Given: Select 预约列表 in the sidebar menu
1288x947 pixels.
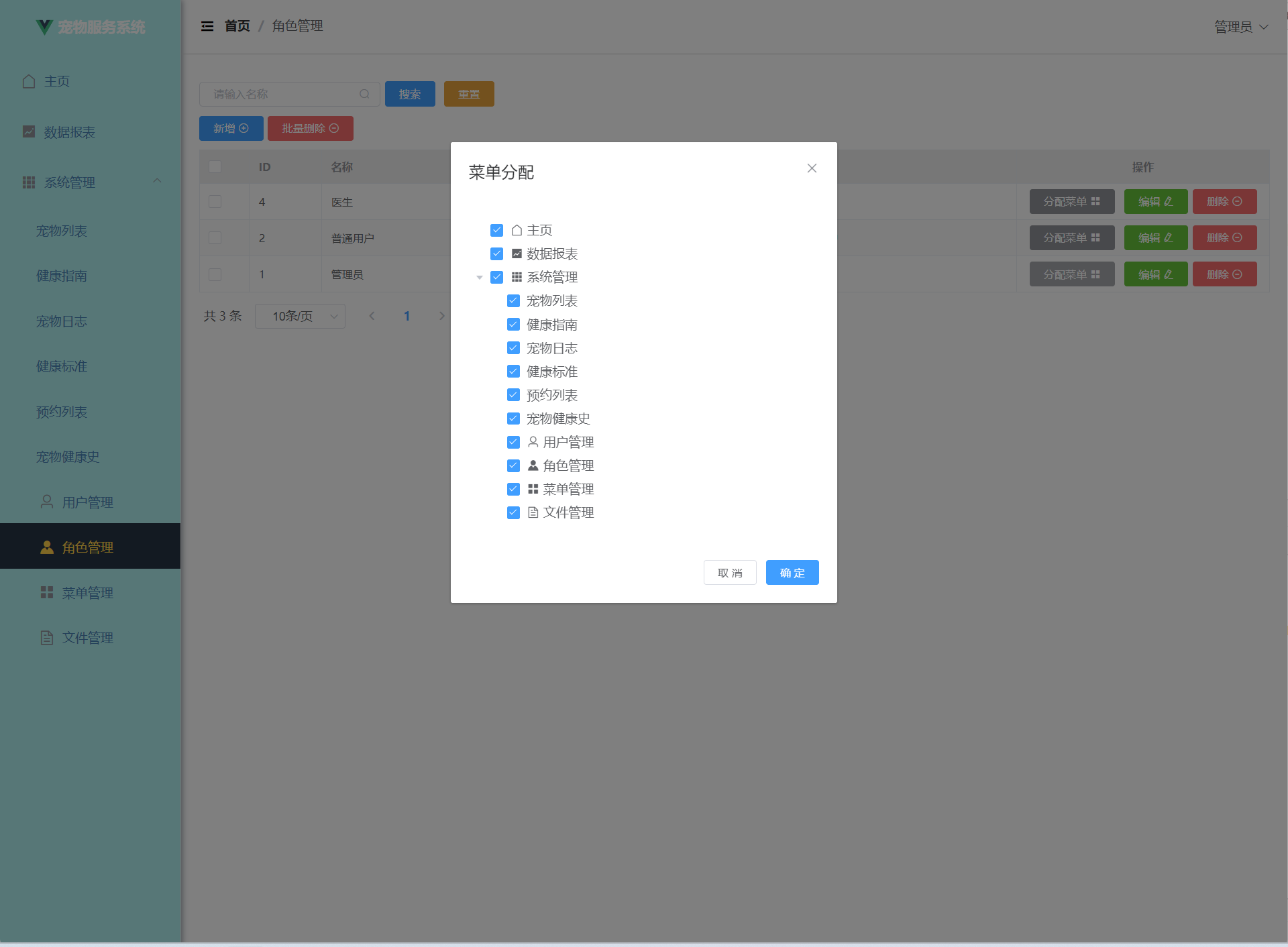Looking at the screenshot, I should (62, 412).
